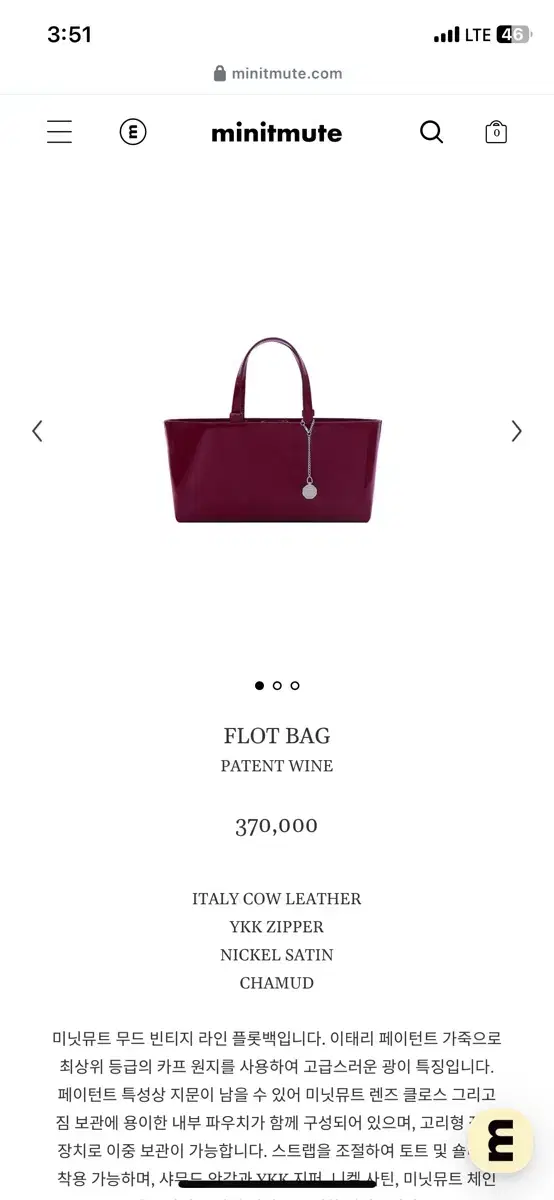Tap the FLOT BAG product title

(x=277, y=736)
